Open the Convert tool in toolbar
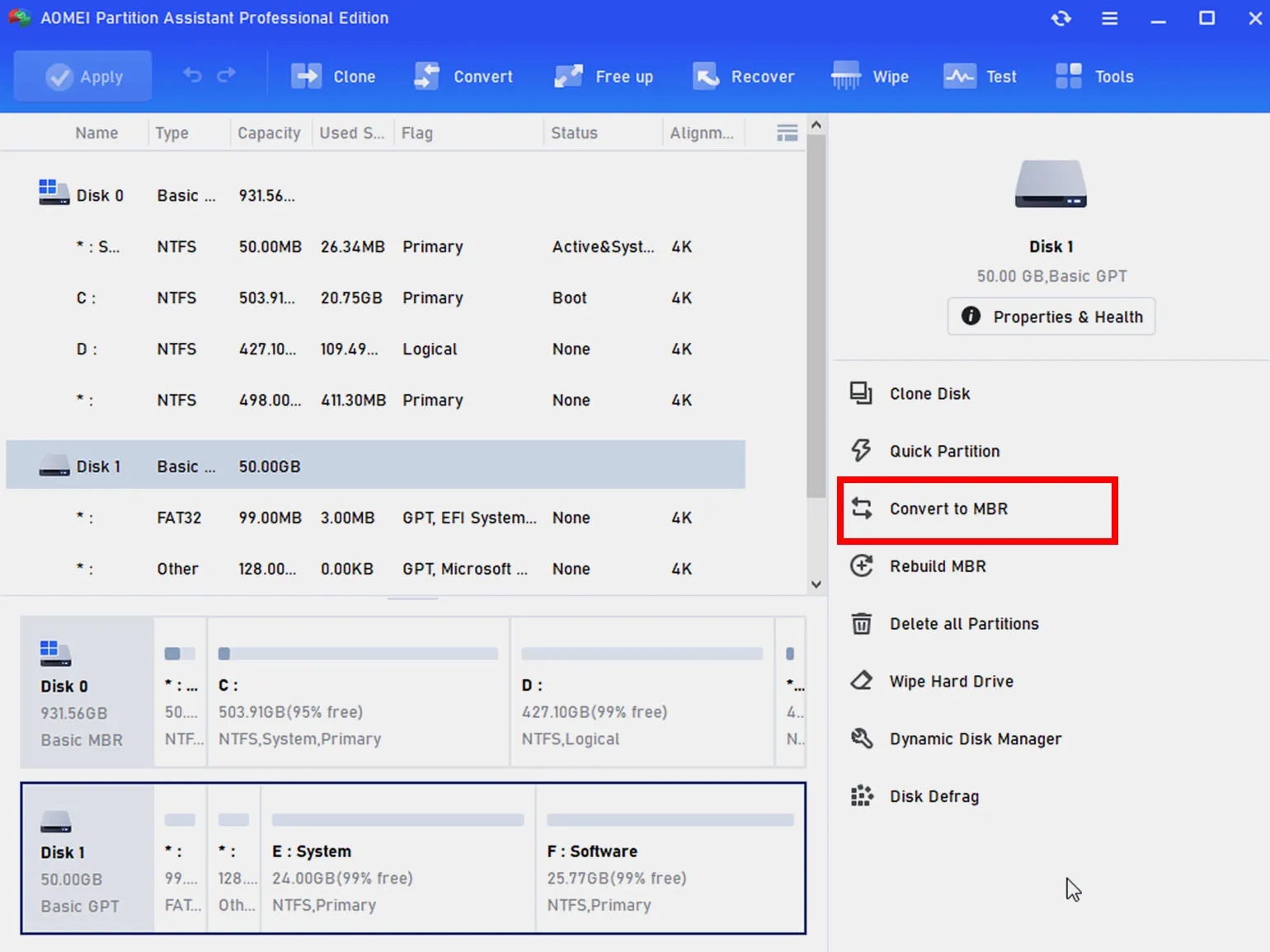Screen dimensions: 1270x952 click(x=426, y=77)
